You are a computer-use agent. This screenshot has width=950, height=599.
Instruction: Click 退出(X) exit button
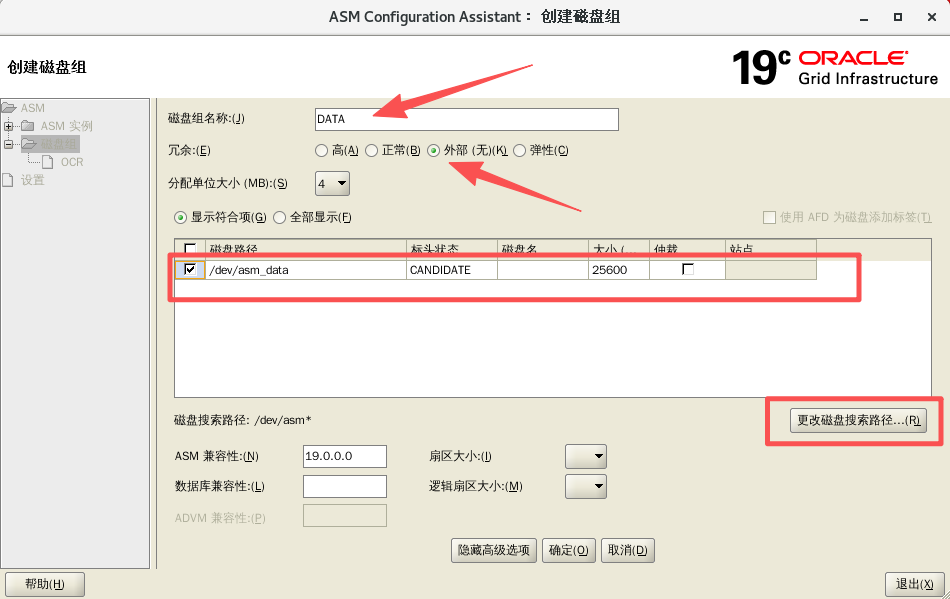(x=915, y=584)
